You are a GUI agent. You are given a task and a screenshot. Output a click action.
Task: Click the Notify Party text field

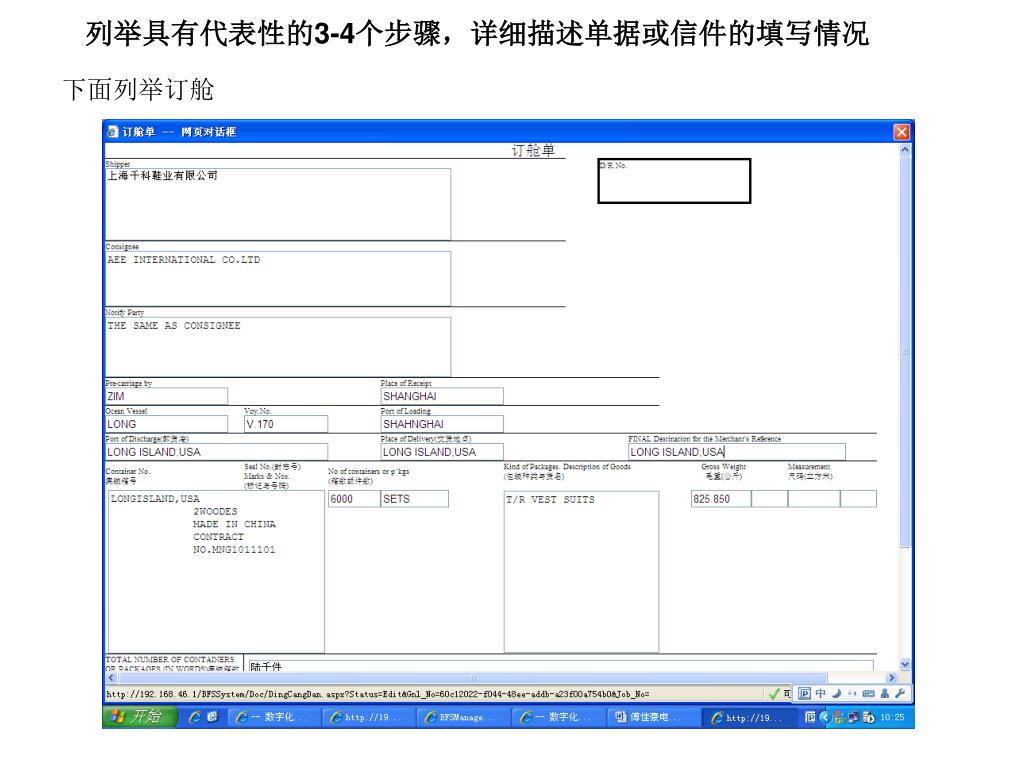click(278, 346)
